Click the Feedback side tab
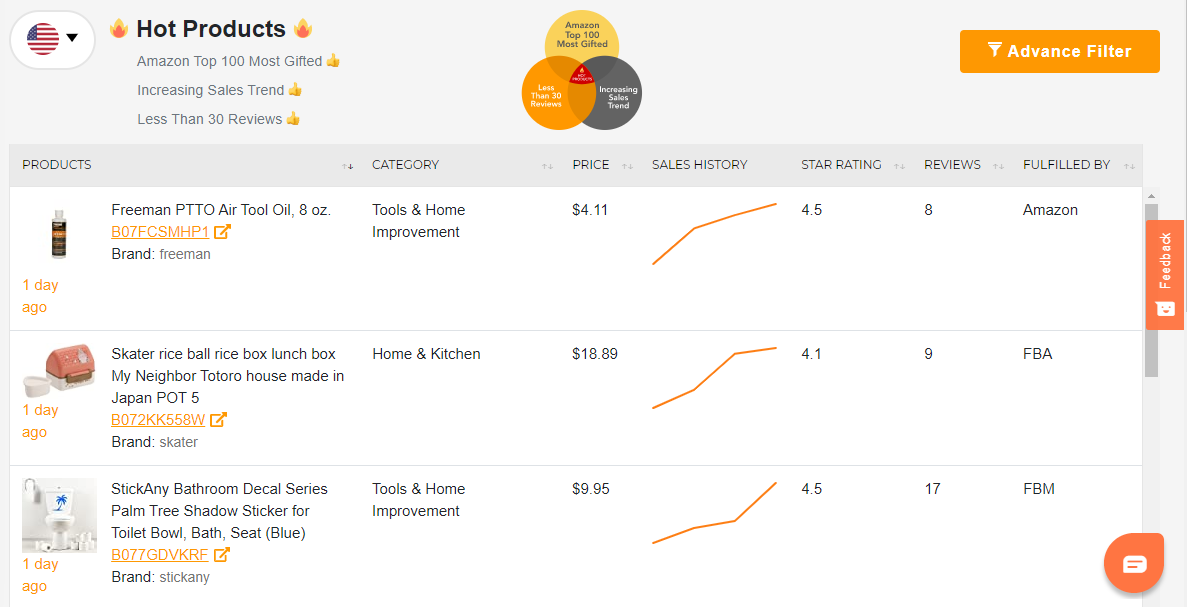1187x607 pixels. point(1164,275)
